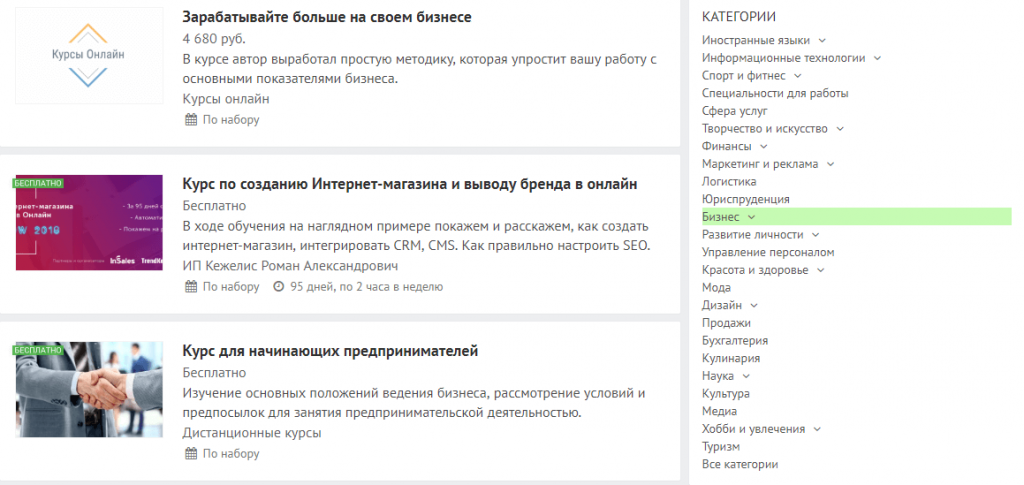This screenshot has height=485, width=1024.
Task: Select 'Иностранные языки' category
Action: tap(756, 40)
